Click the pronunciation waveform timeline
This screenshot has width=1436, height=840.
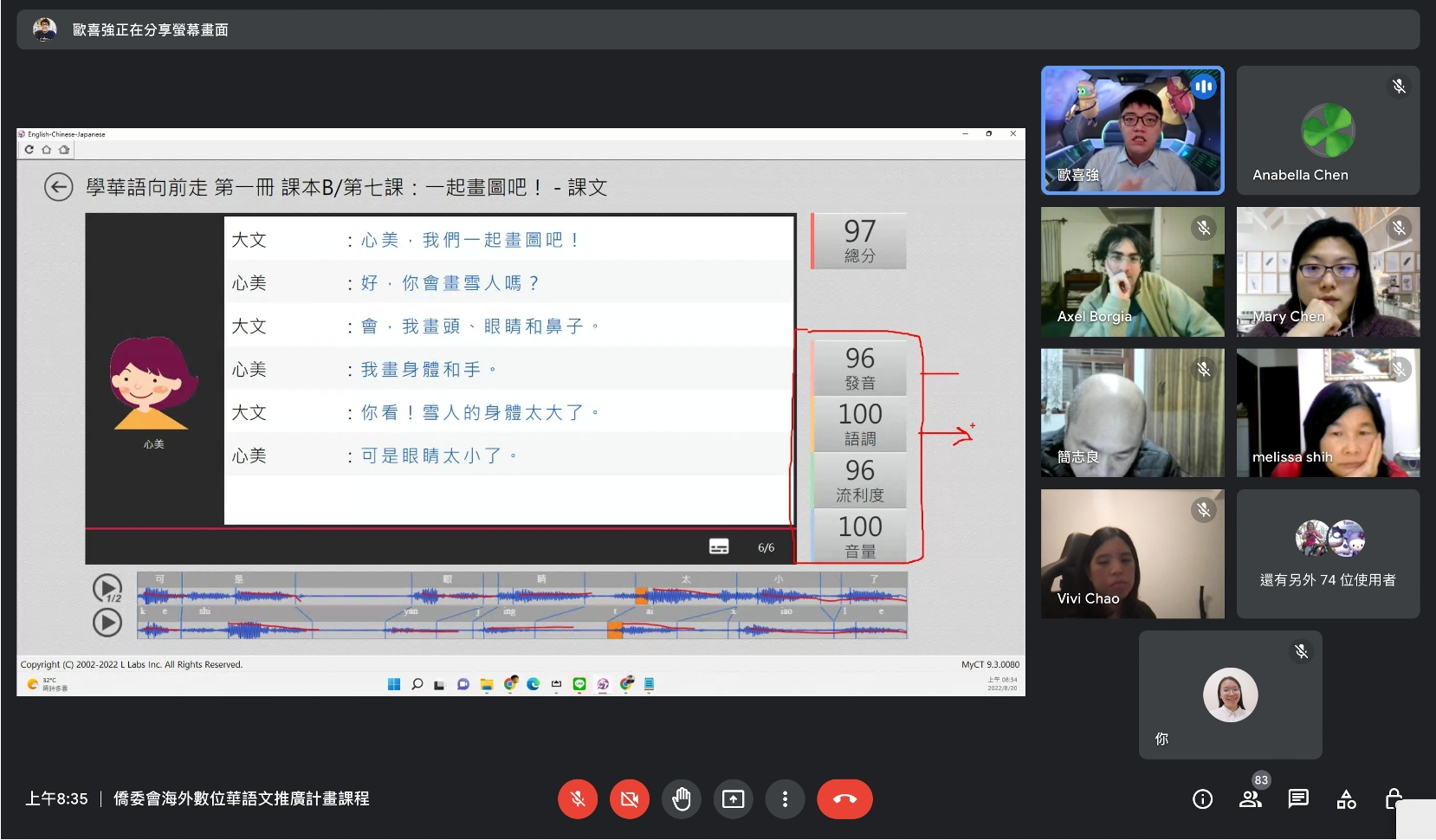[x=520, y=604]
